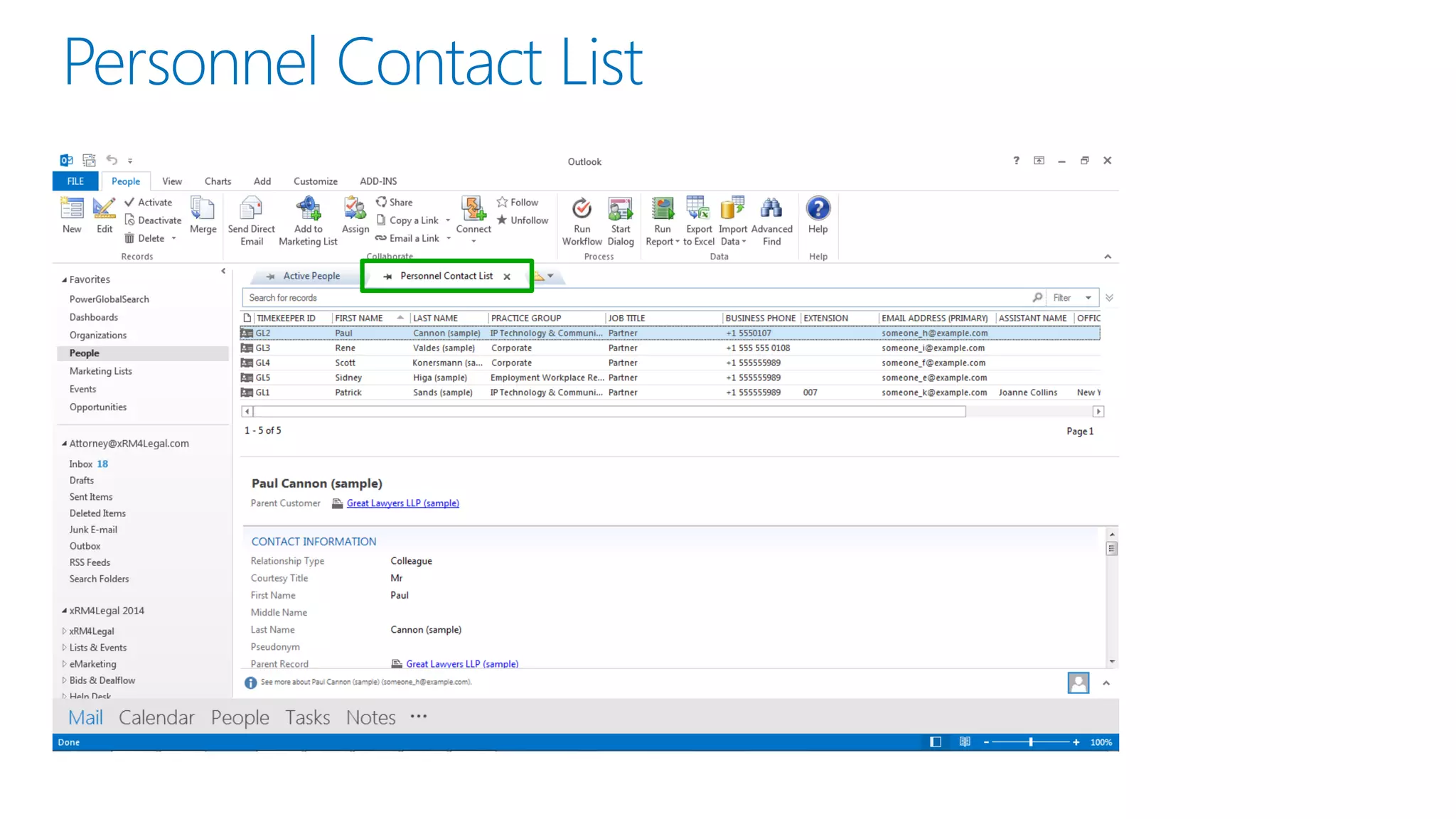Image resolution: width=1456 pixels, height=819 pixels.
Task: Select Inbox folder with 18 unread
Action: (89, 464)
